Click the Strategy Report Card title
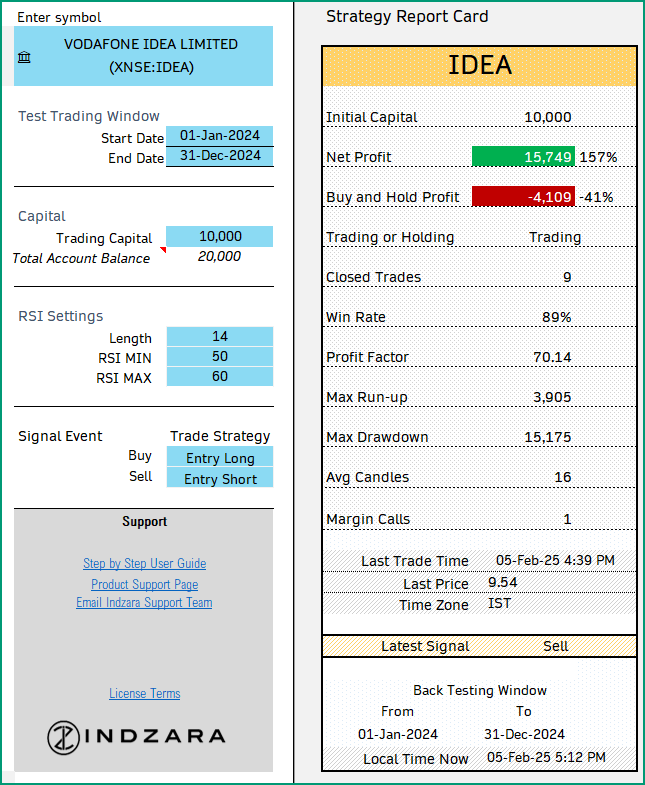The image size is (645, 785). 407,17
